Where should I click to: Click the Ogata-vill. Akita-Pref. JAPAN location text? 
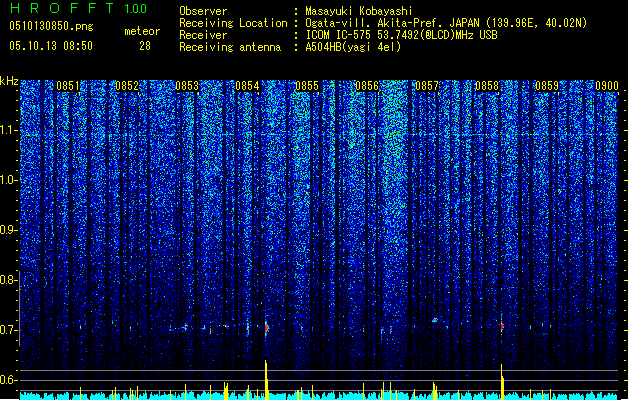446,23
